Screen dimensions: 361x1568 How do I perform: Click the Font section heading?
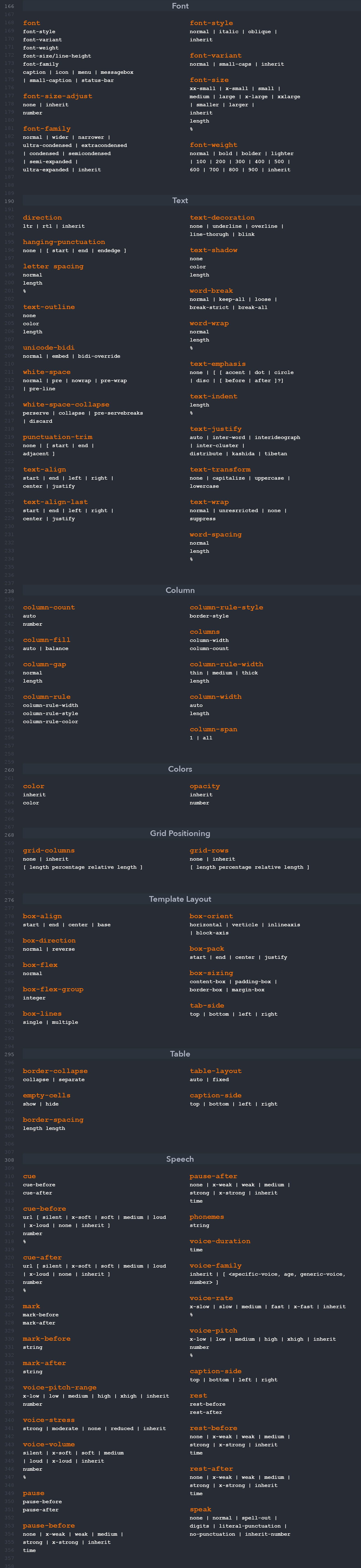(x=180, y=6)
